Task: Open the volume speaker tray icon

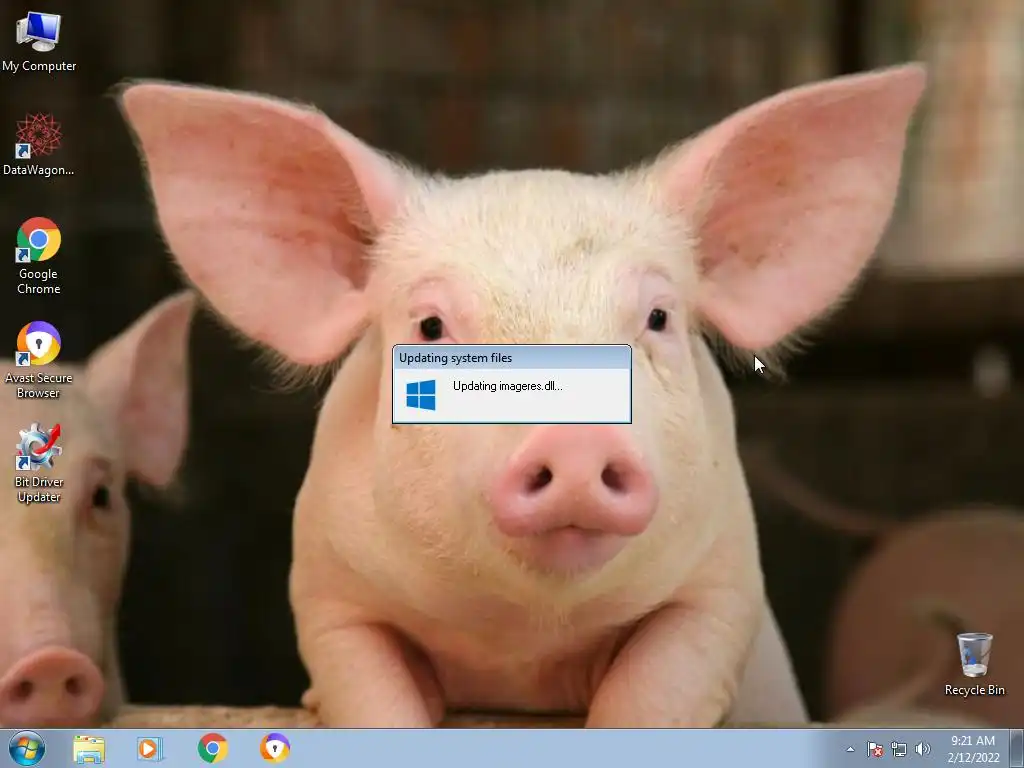Action: click(923, 749)
